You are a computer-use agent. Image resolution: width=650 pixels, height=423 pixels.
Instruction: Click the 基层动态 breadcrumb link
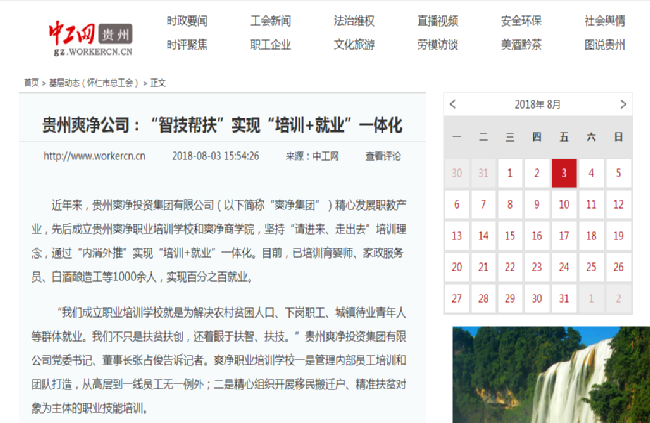point(94,83)
